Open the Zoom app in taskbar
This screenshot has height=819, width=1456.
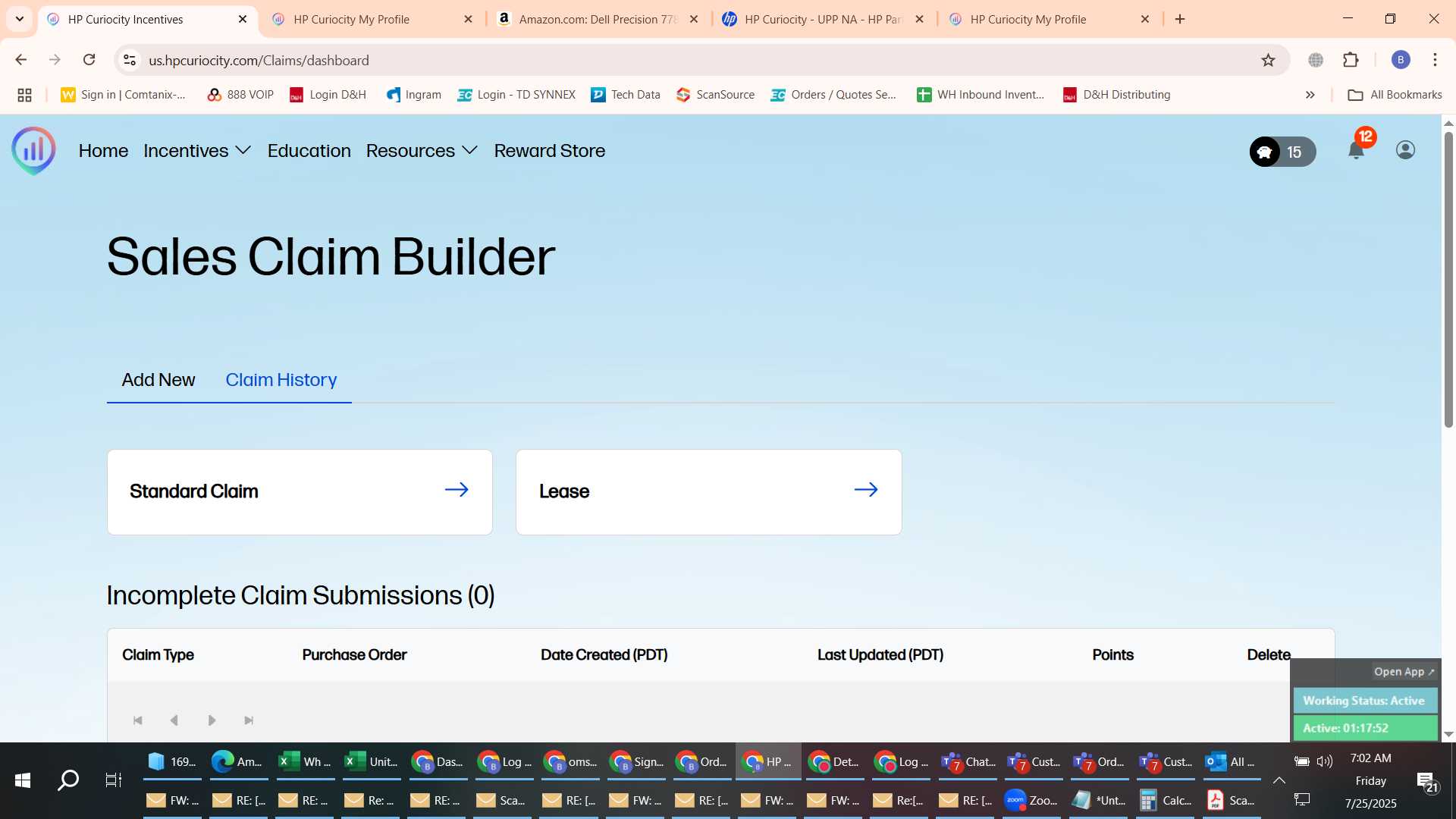point(1031,800)
